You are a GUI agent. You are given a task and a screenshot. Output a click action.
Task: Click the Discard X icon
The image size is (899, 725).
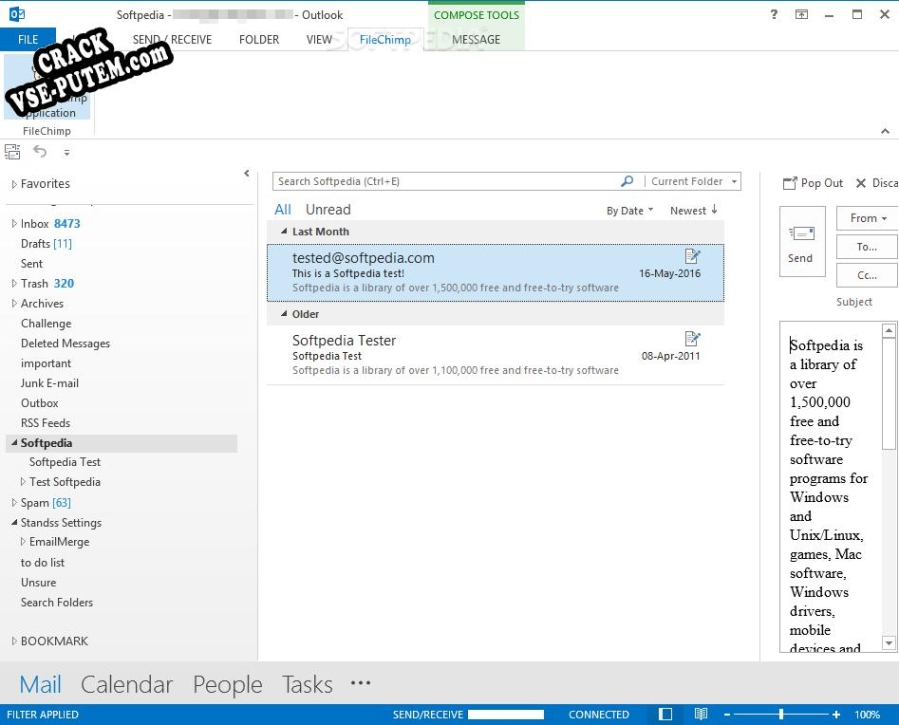[x=861, y=183]
